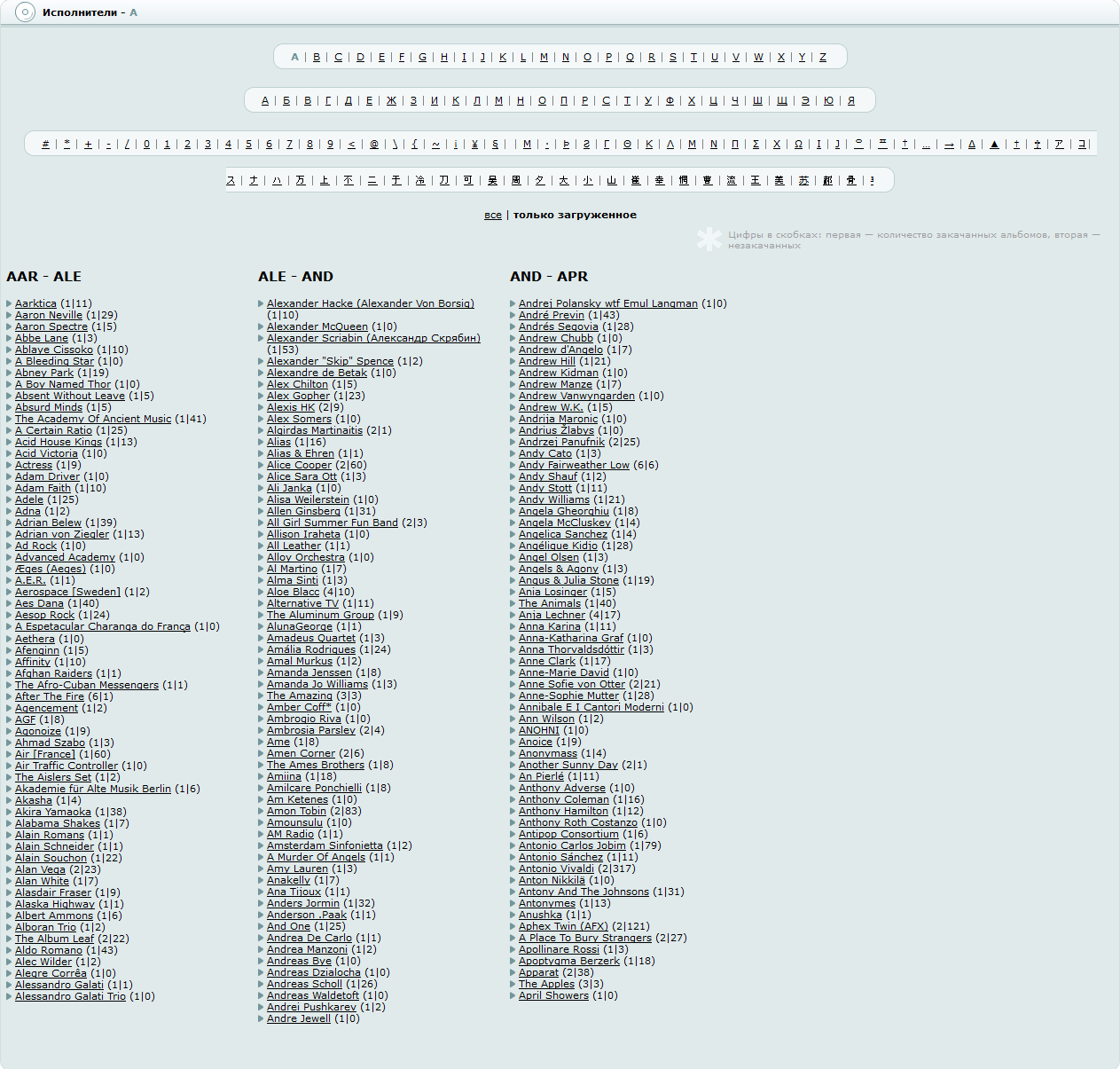Open All Girl Summer Fun Band link
The image size is (1120, 1069).
click(333, 523)
